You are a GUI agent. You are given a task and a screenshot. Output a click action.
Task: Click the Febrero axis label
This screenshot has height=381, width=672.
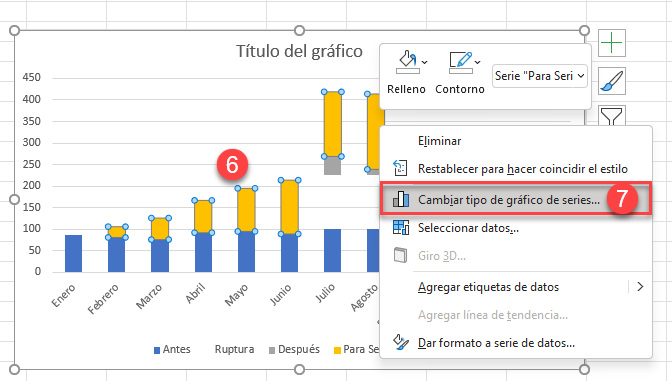(103, 299)
